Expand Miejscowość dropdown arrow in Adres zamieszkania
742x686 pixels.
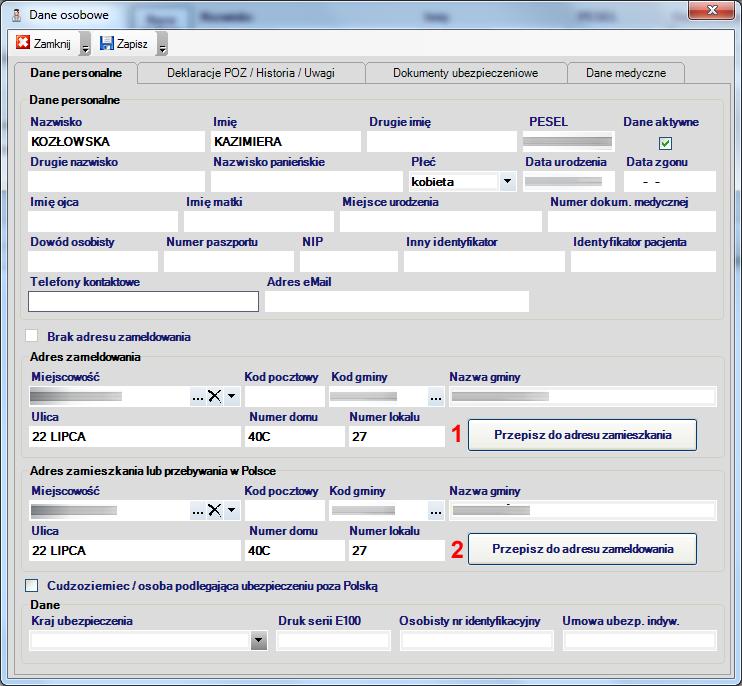pos(231,510)
